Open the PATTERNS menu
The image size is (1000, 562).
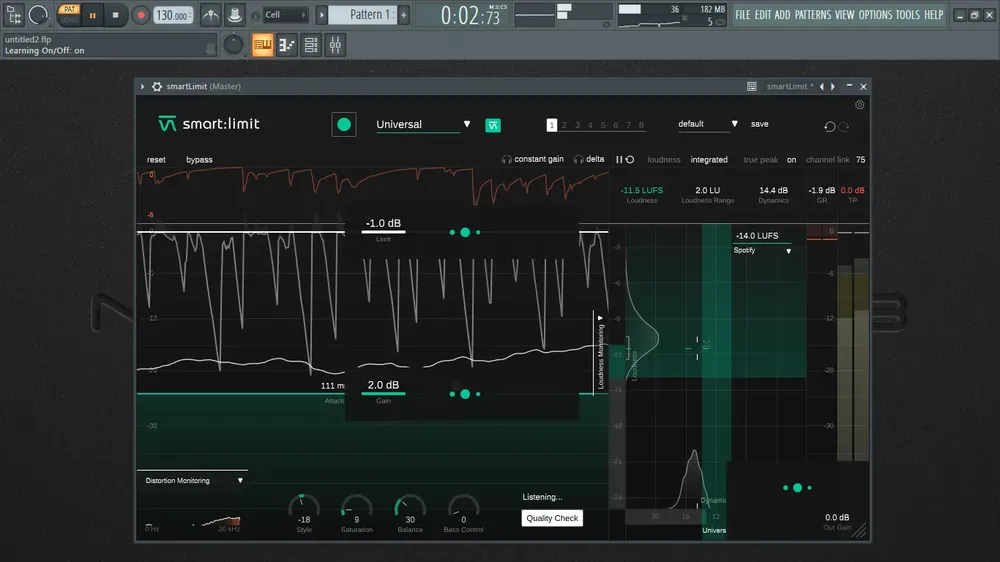(812, 15)
